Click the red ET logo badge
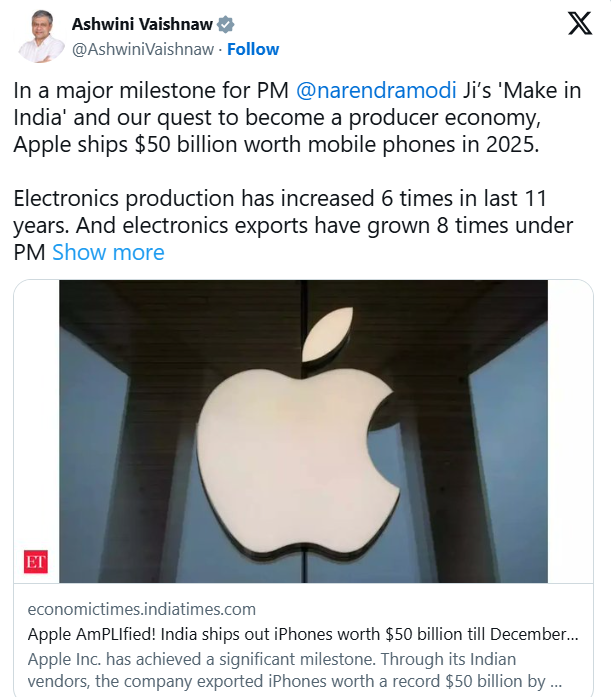 click(x=36, y=562)
